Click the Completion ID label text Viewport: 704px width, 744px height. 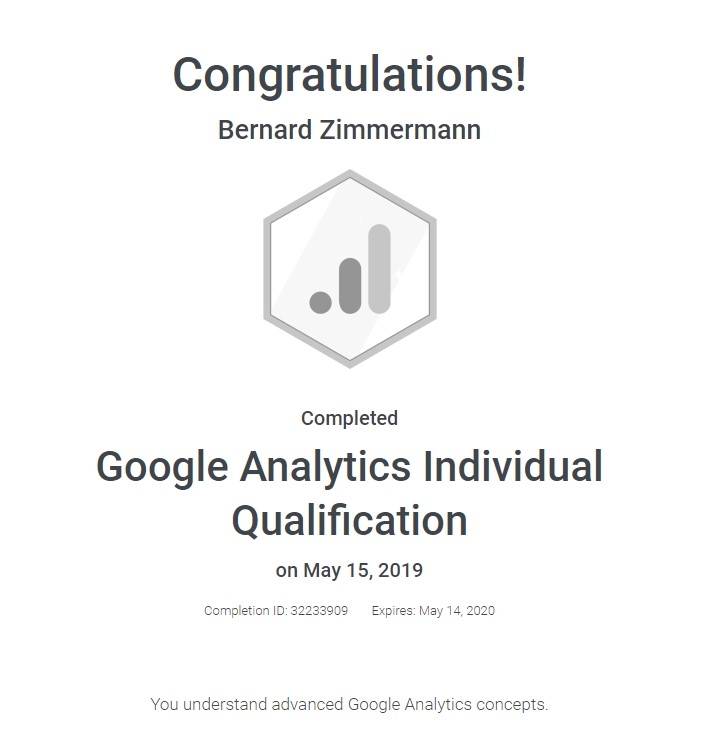246,611
